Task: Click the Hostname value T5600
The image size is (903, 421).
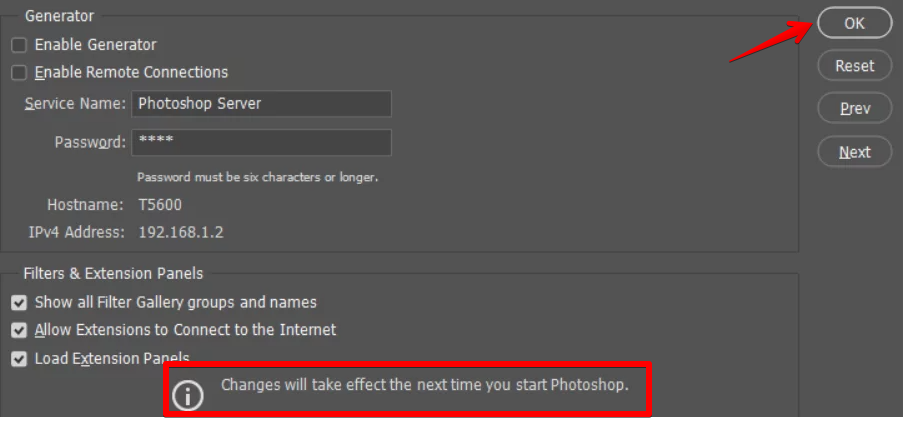Action: coord(160,205)
